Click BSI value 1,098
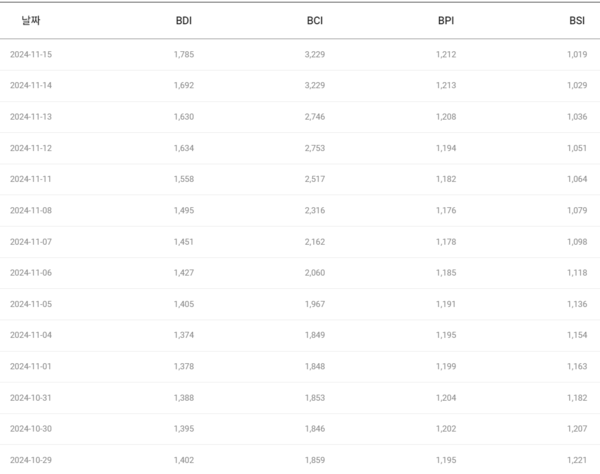This screenshot has height=474, width=600. pyautogui.click(x=576, y=241)
